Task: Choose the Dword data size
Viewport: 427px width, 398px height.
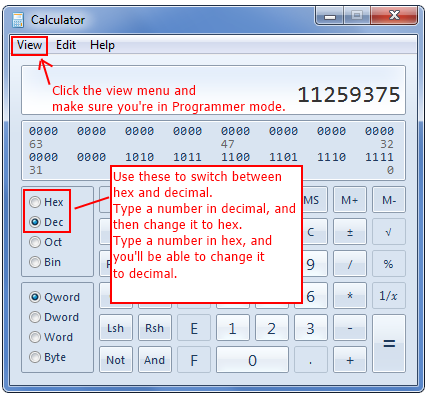Action: click(x=54, y=317)
